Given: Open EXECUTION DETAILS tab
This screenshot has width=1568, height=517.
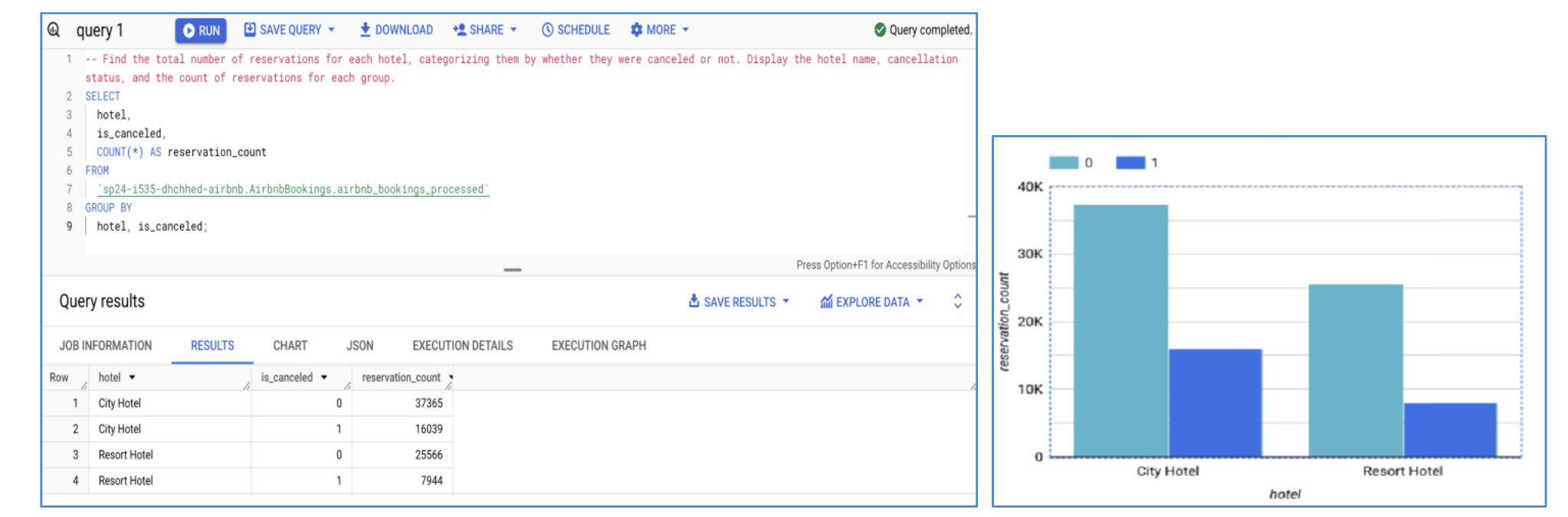Looking at the screenshot, I should [x=463, y=346].
